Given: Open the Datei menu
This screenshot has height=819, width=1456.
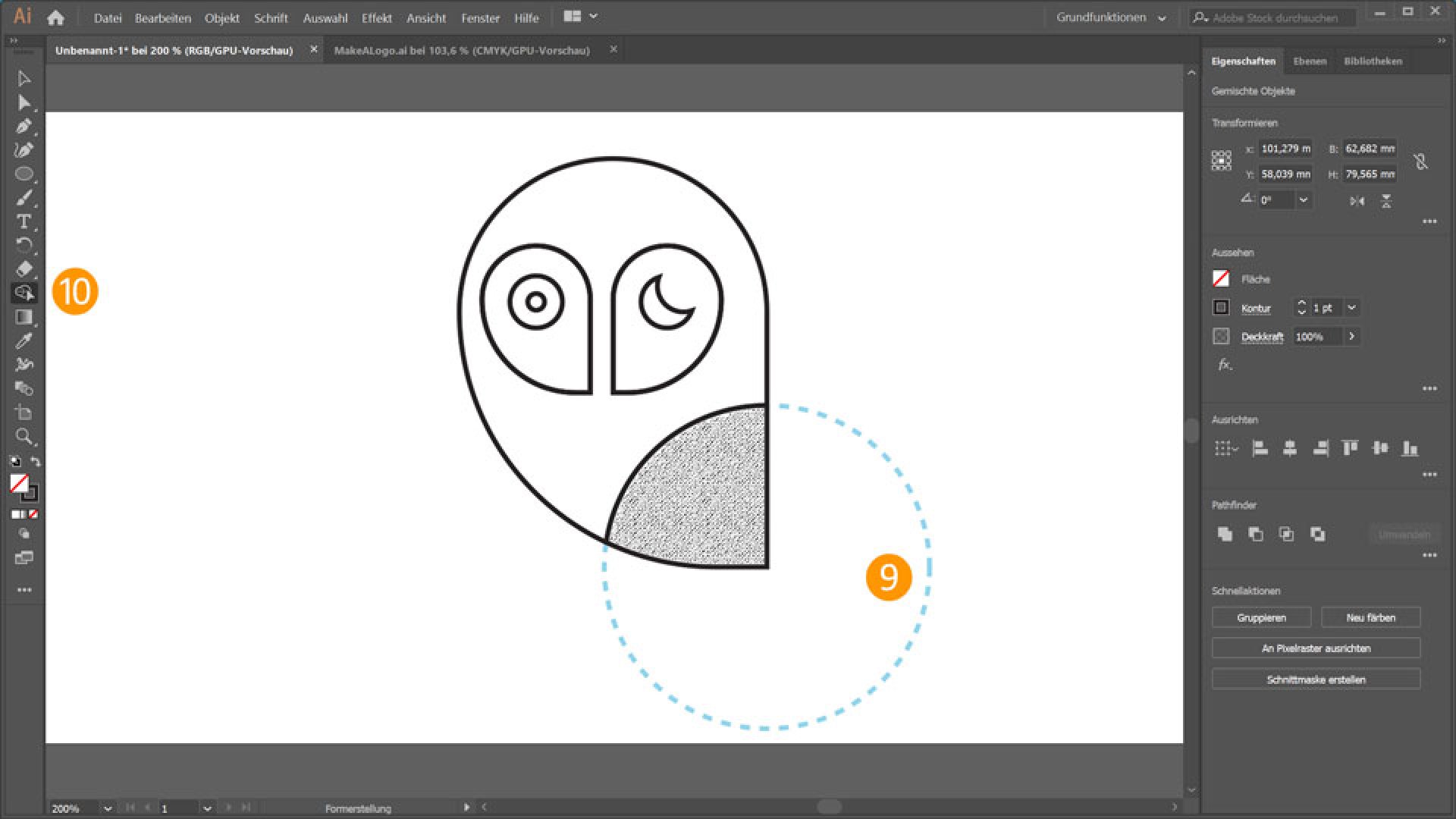Looking at the screenshot, I should pyautogui.click(x=108, y=17).
